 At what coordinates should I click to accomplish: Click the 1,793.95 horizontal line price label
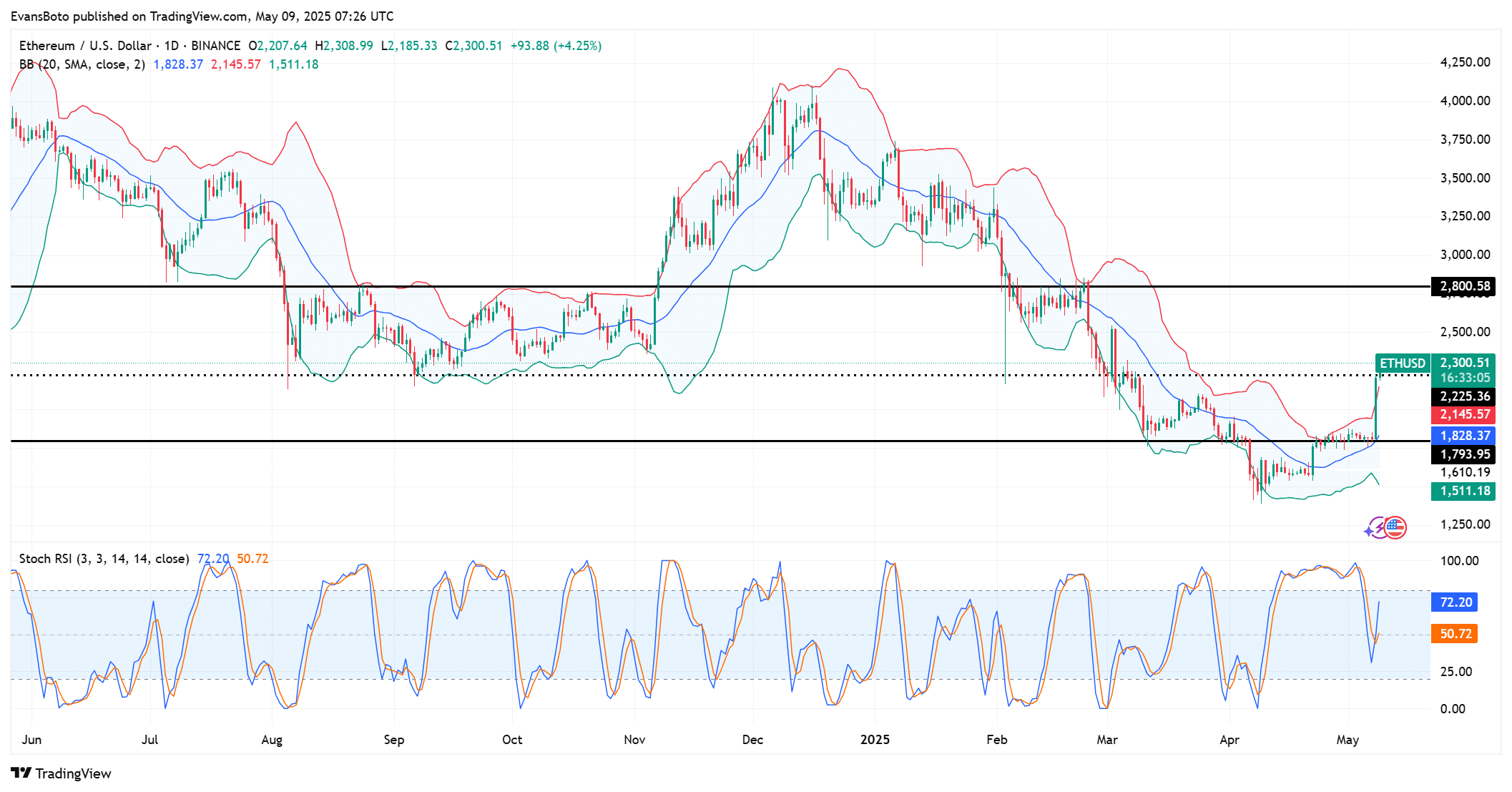[x=1464, y=454]
